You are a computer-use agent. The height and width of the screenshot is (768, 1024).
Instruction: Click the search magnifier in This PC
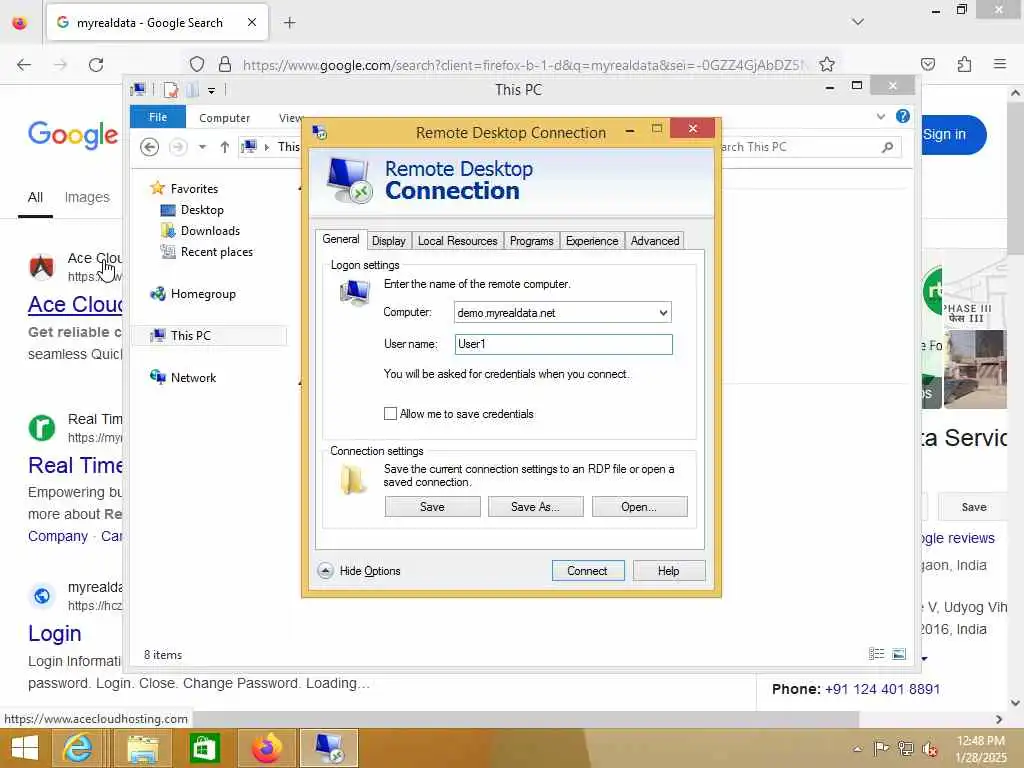tap(888, 147)
